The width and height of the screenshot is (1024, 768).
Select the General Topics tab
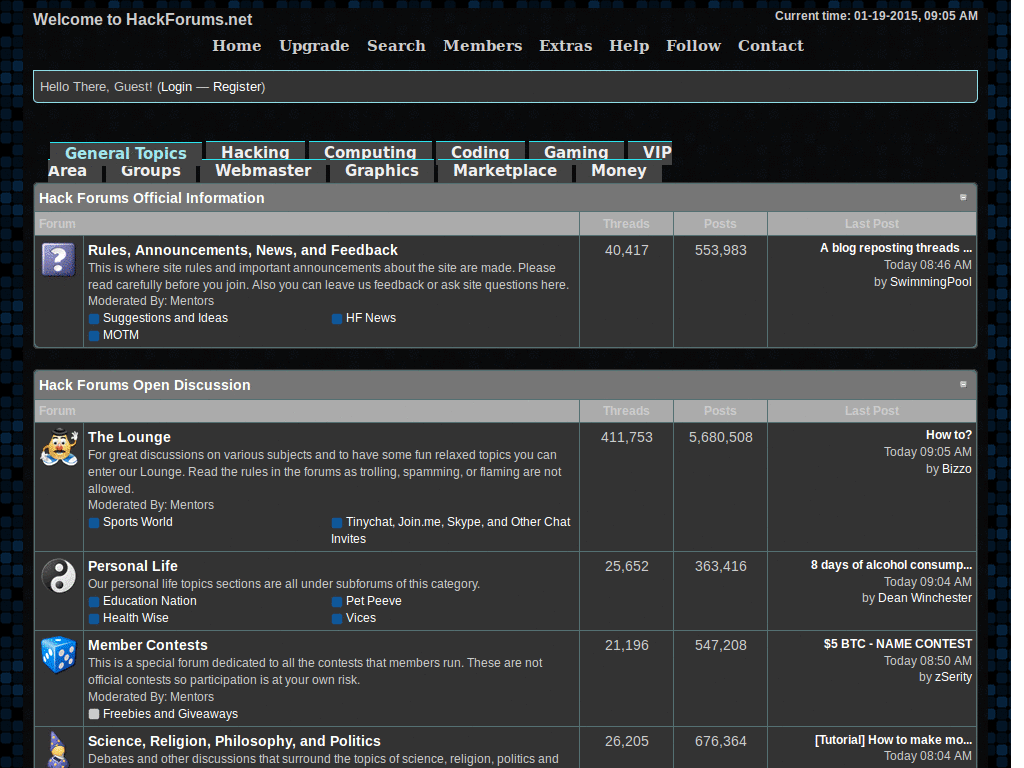click(125, 153)
